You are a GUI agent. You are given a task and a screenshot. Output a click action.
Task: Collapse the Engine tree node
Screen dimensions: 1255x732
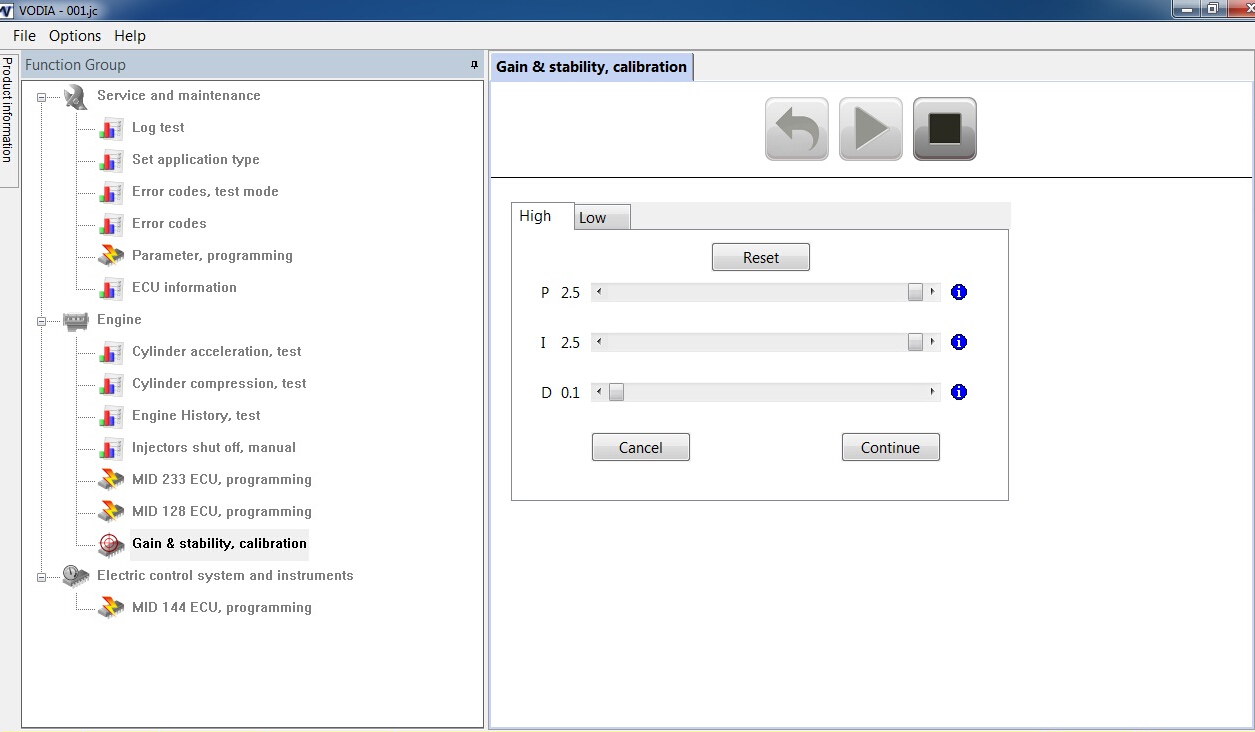pyautogui.click(x=42, y=321)
